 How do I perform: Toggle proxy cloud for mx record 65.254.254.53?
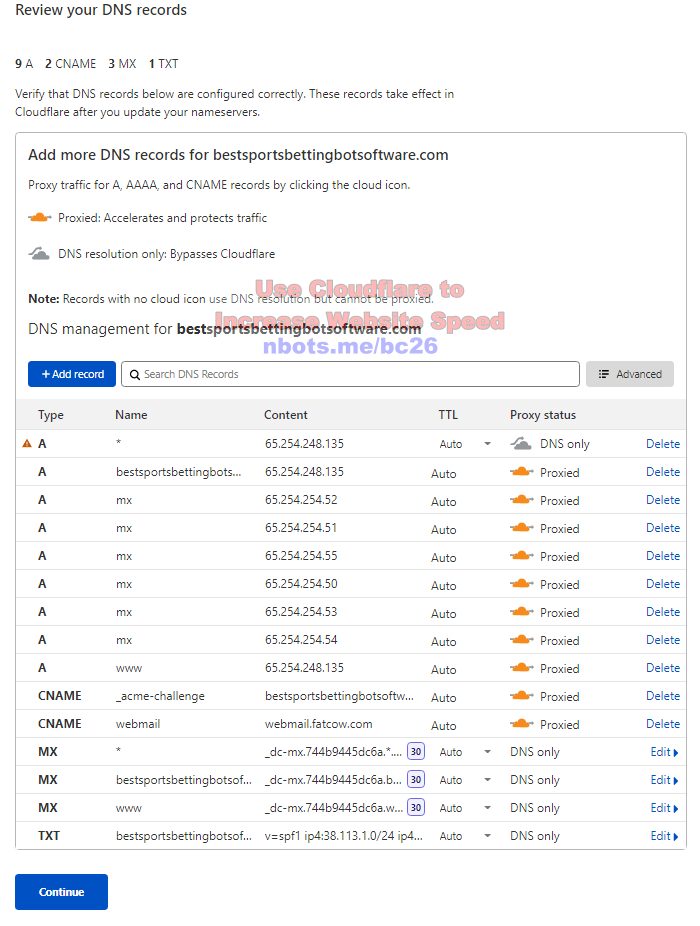(x=521, y=612)
